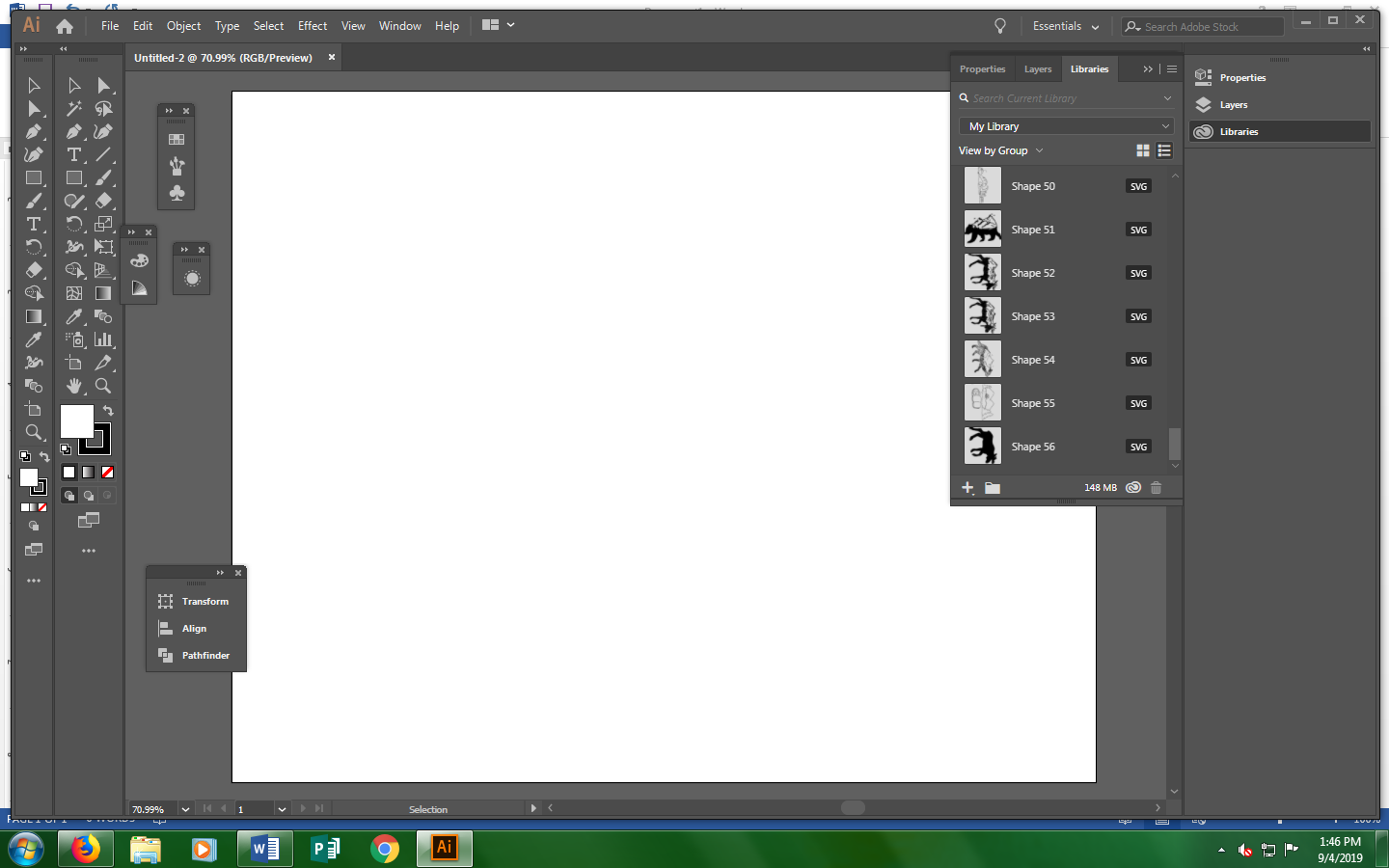
Task: Add content with the plus icon
Action: coord(967,488)
